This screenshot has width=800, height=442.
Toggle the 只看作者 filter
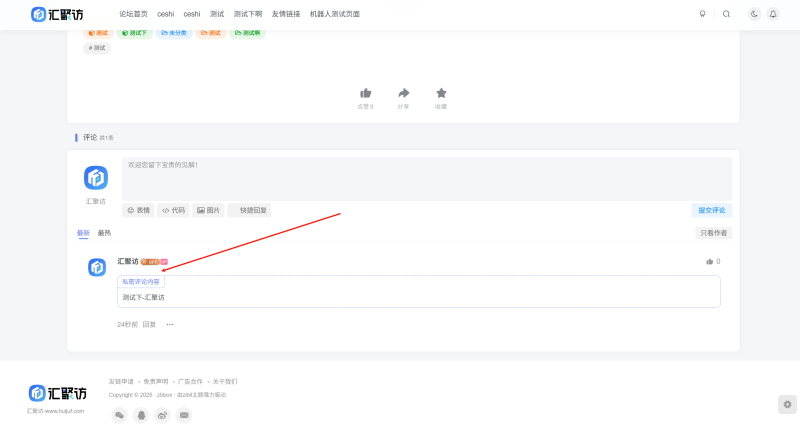(x=713, y=233)
